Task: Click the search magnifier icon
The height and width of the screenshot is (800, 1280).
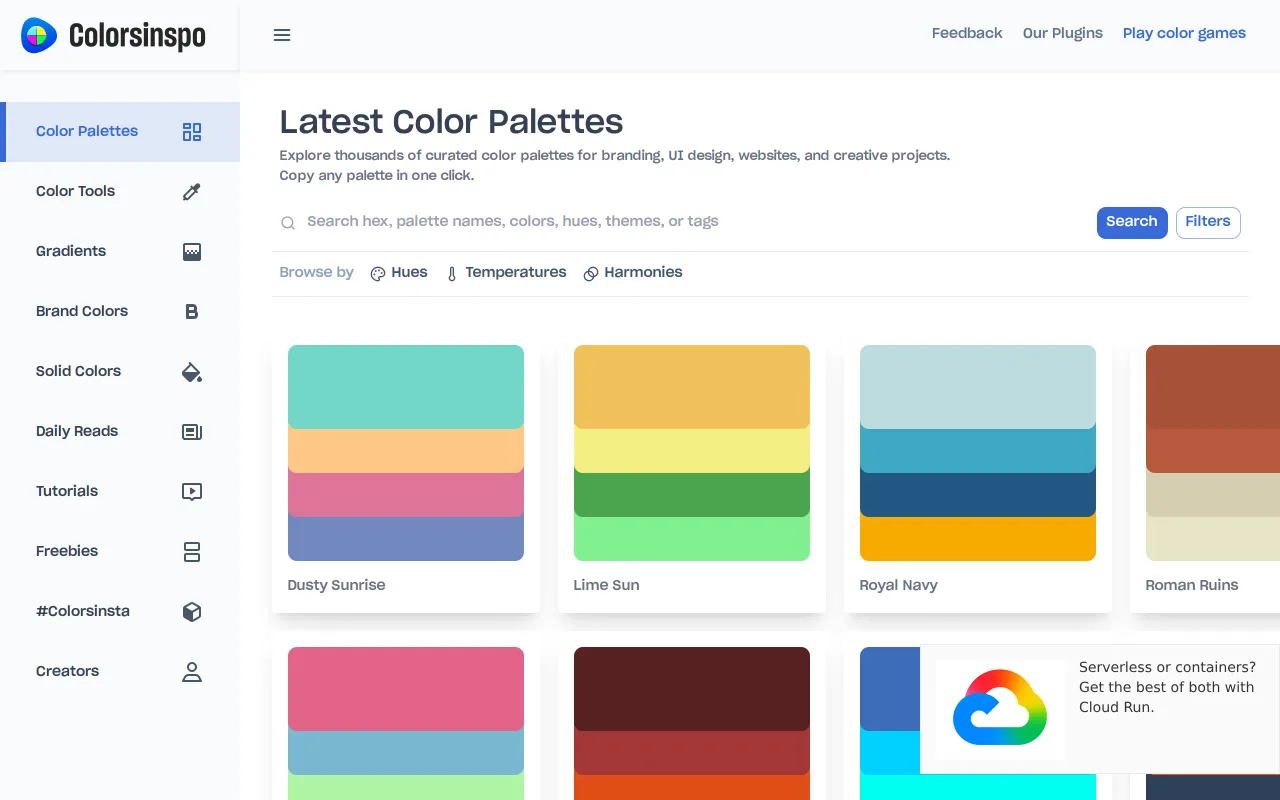Action: (288, 223)
